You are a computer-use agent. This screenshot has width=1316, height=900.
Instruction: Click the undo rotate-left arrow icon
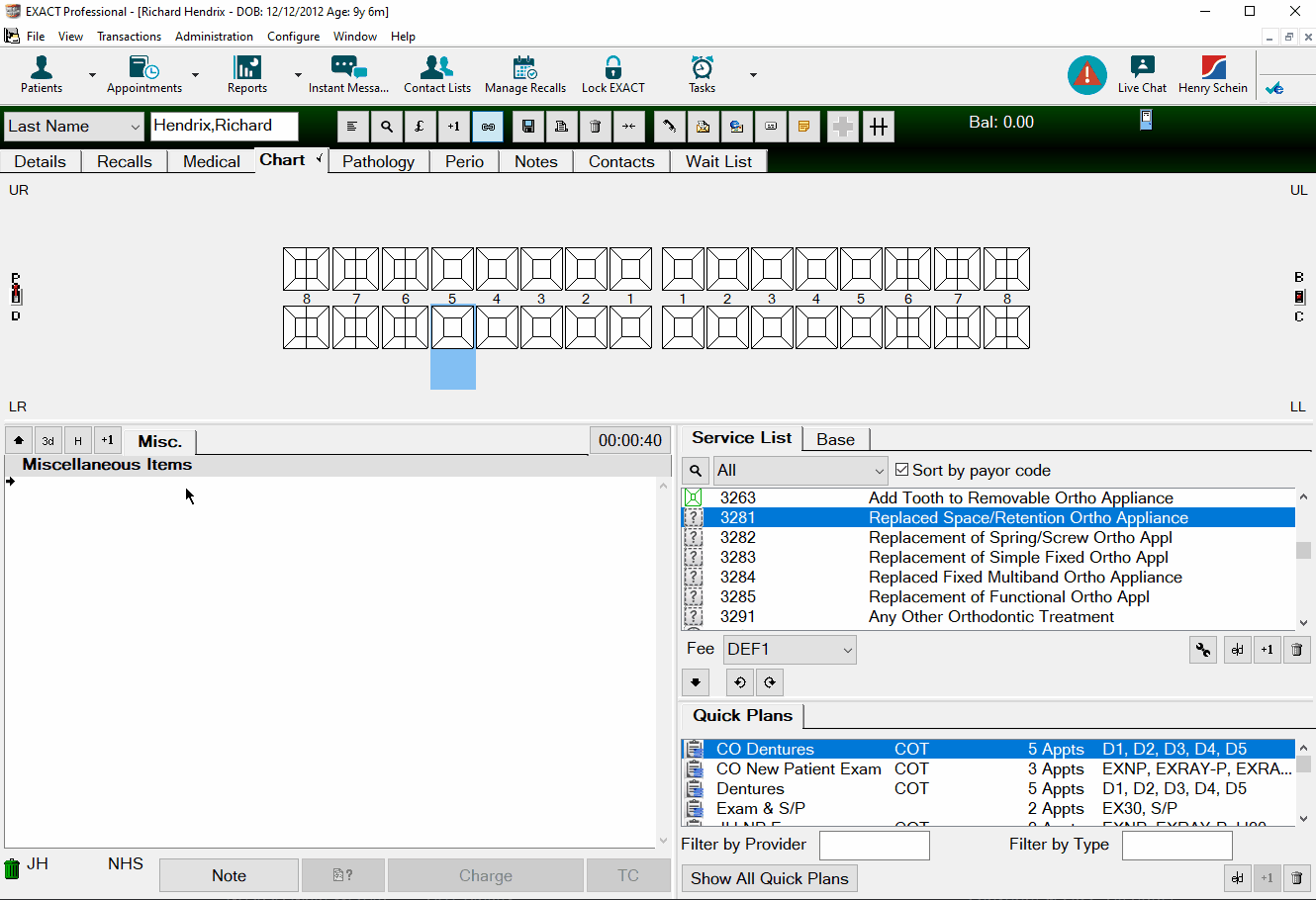(739, 682)
